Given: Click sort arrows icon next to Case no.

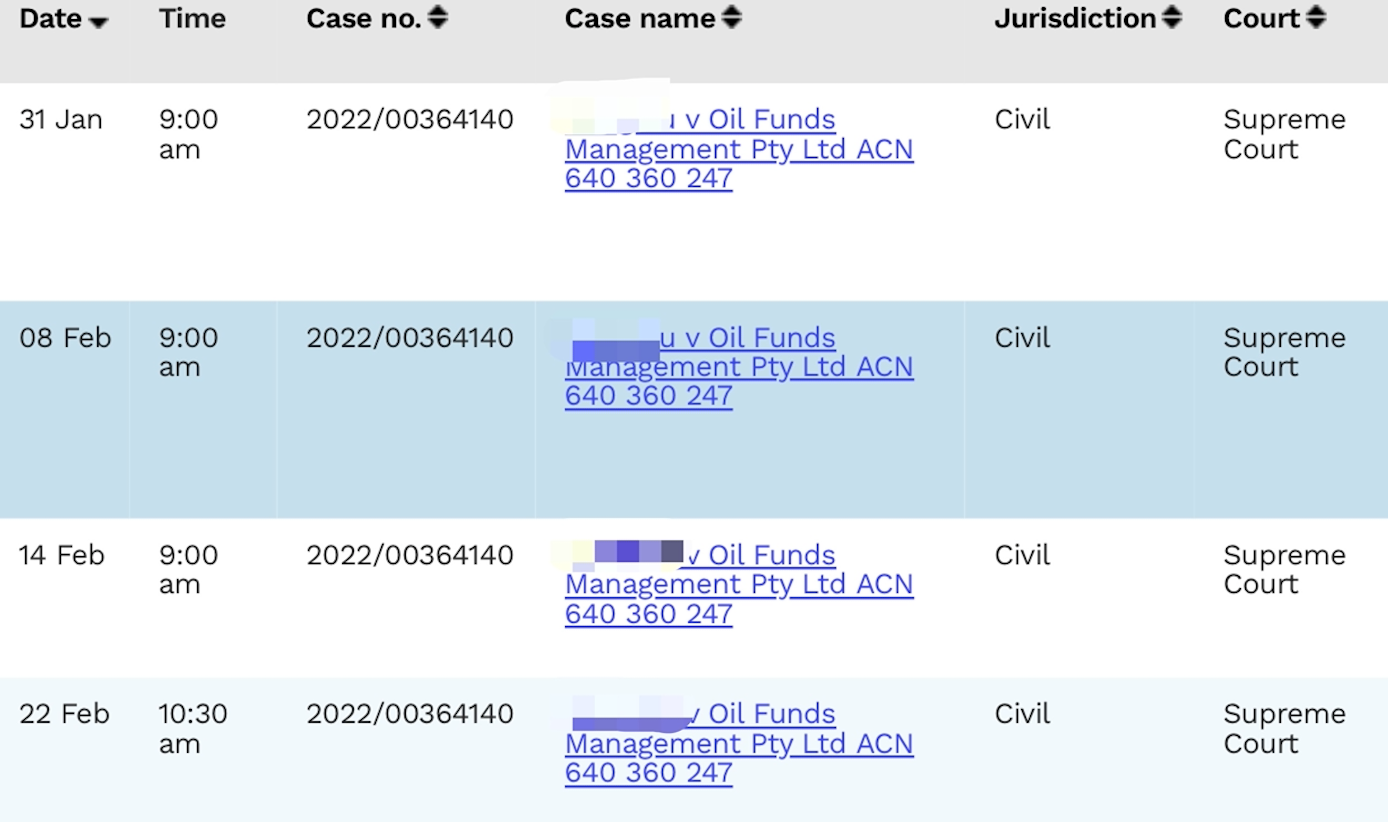Looking at the screenshot, I should (x=438, y=18).
